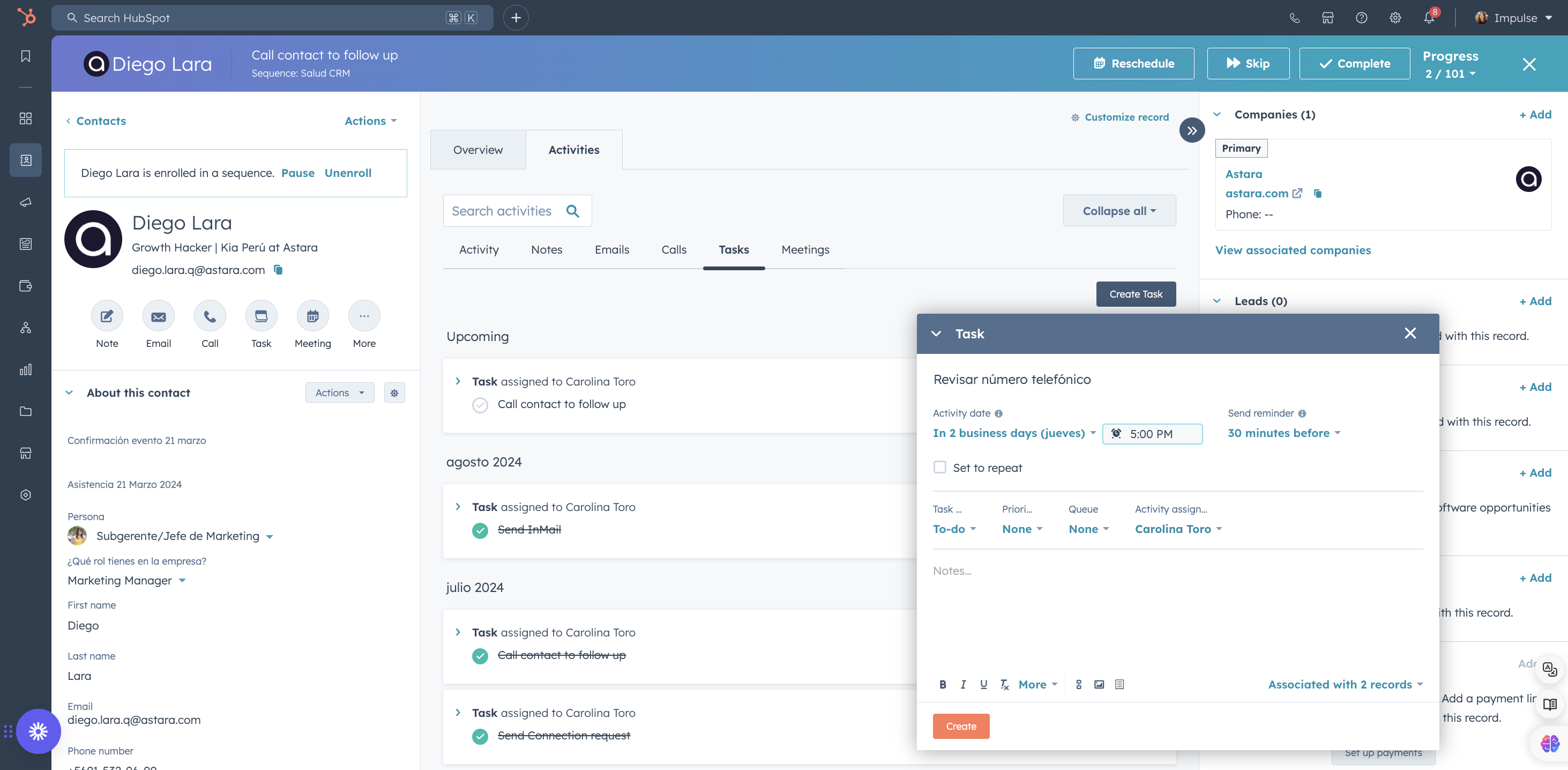This screenshot has width=1568, height=770.
Task: Open the Send reminder 30 minutes before dropdown
Action: point(1284,433)
